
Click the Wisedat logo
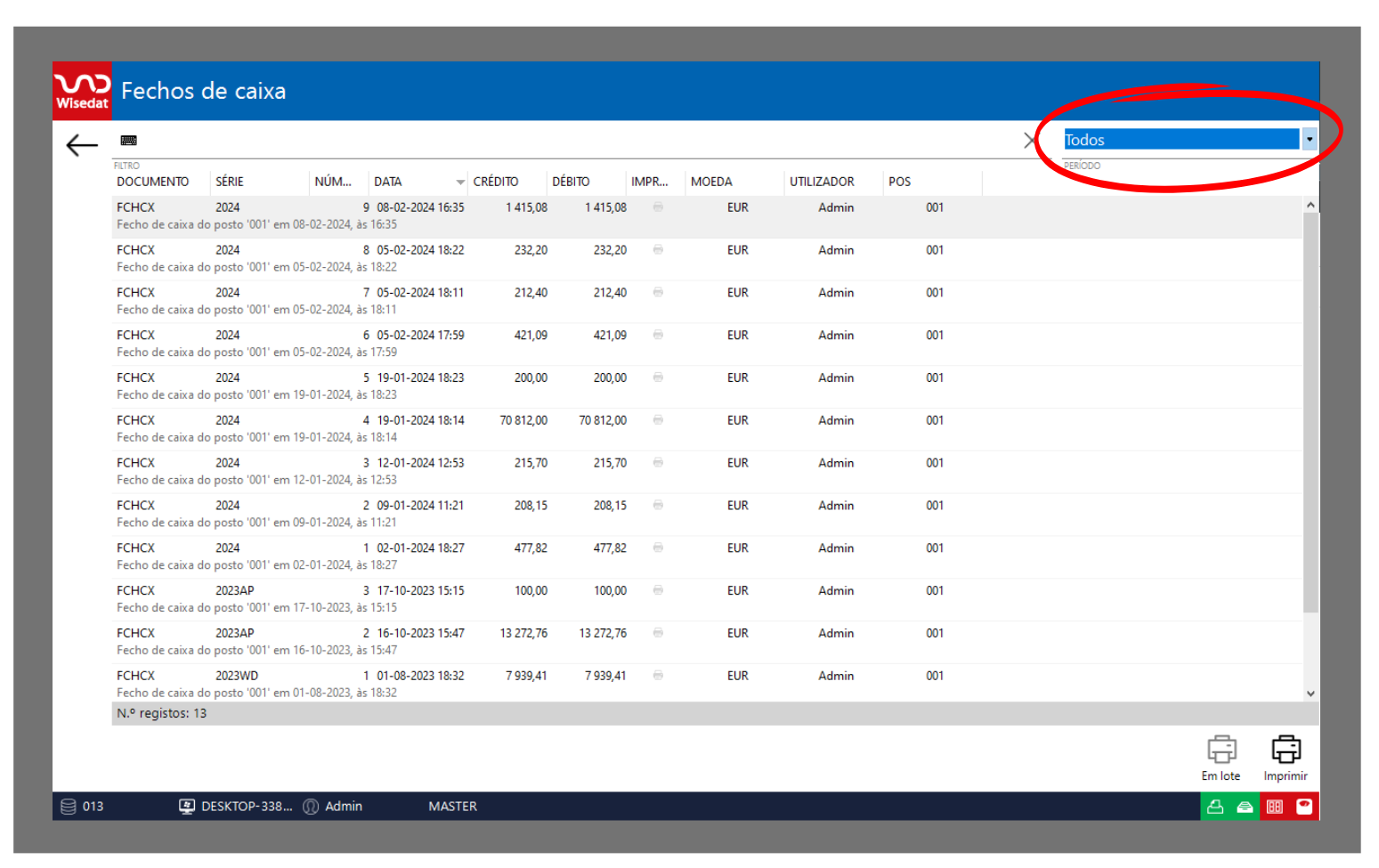tap(82, 91)
